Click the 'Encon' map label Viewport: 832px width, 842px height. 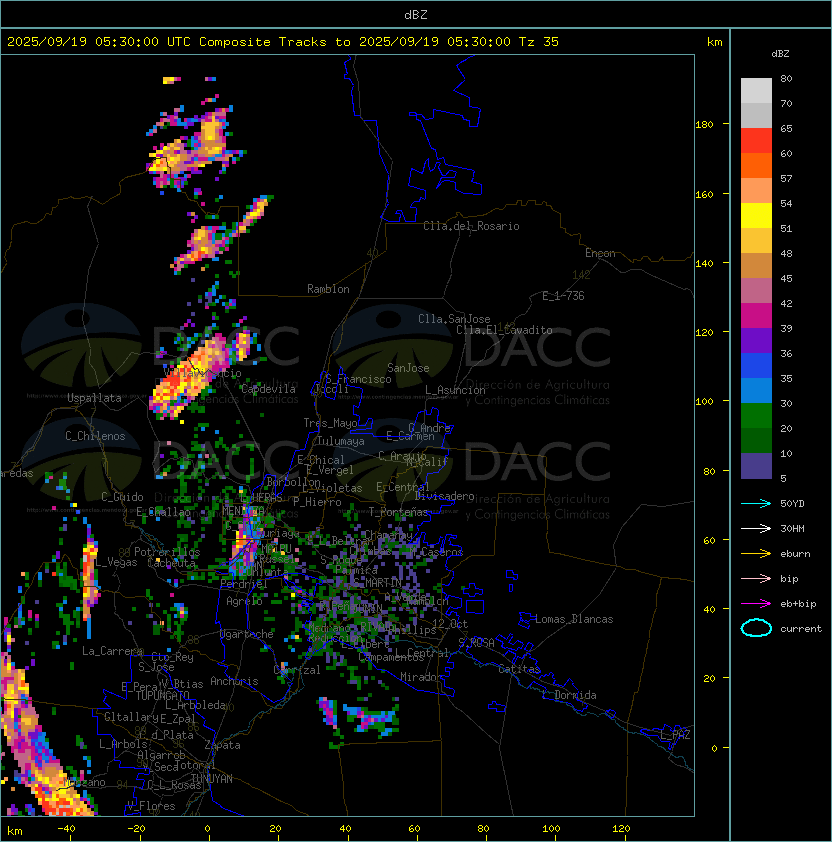pos(600,253)
